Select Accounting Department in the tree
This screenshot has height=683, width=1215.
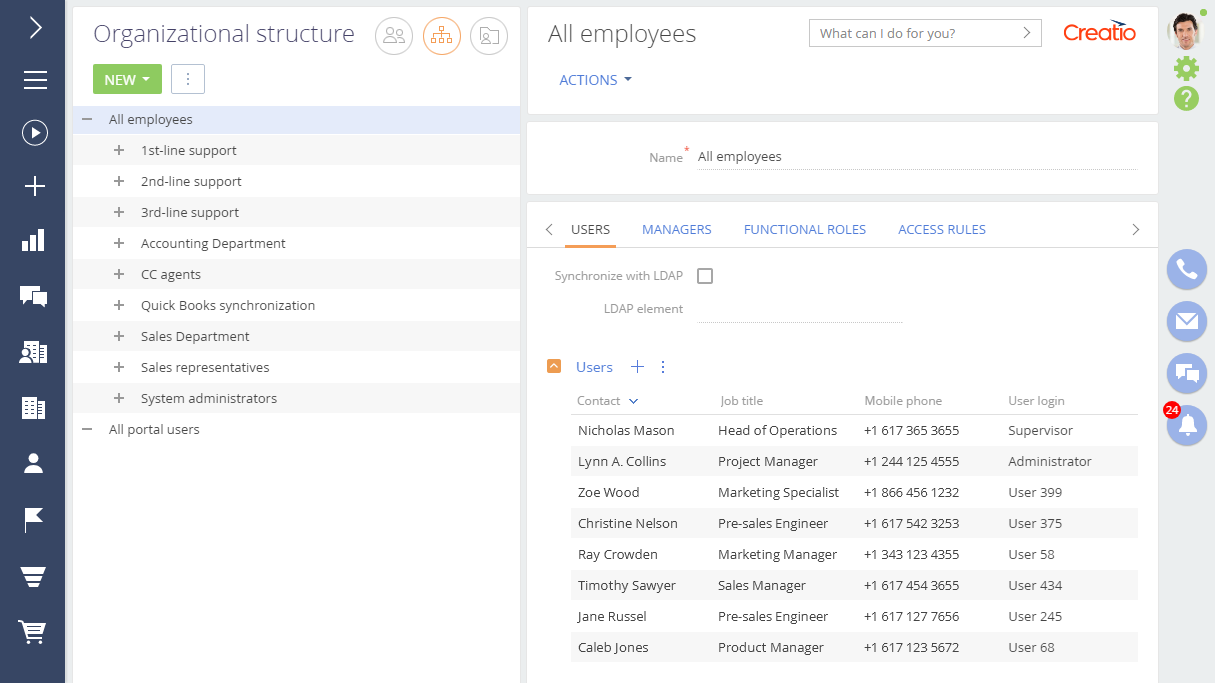213,243
